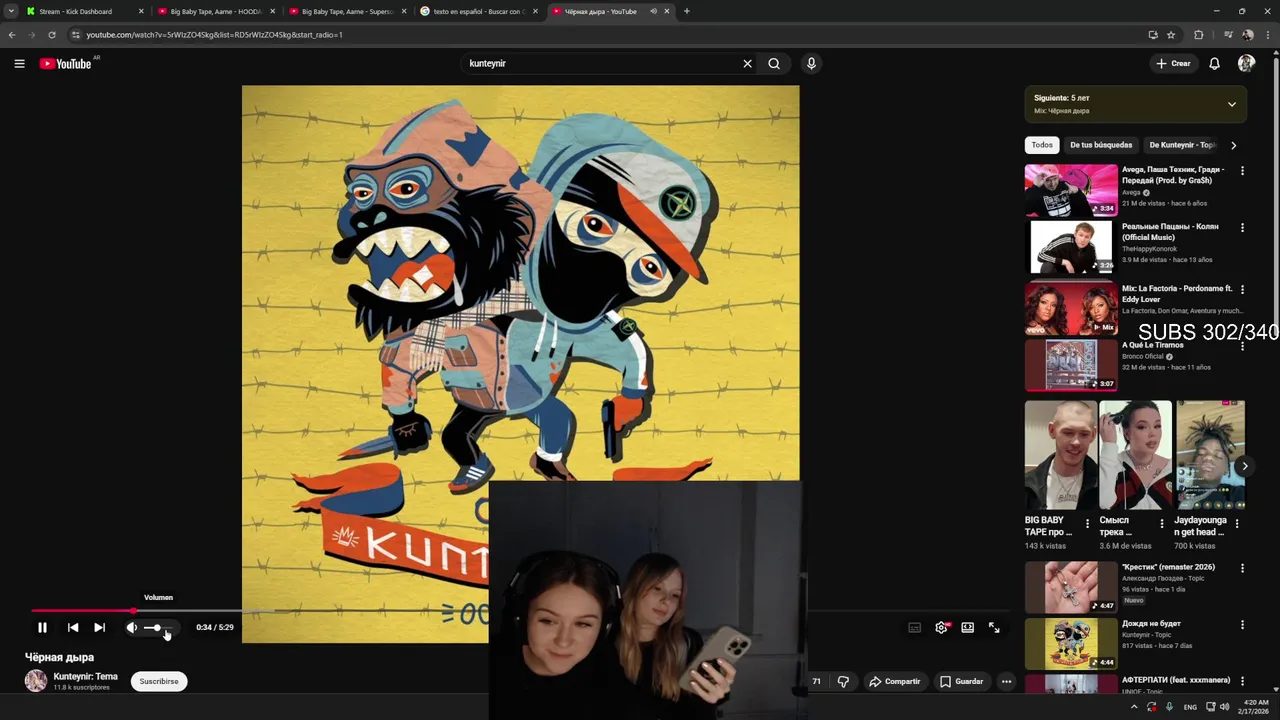Open the player settings gear
The image size is (1280, 720).
pos(941,627)
